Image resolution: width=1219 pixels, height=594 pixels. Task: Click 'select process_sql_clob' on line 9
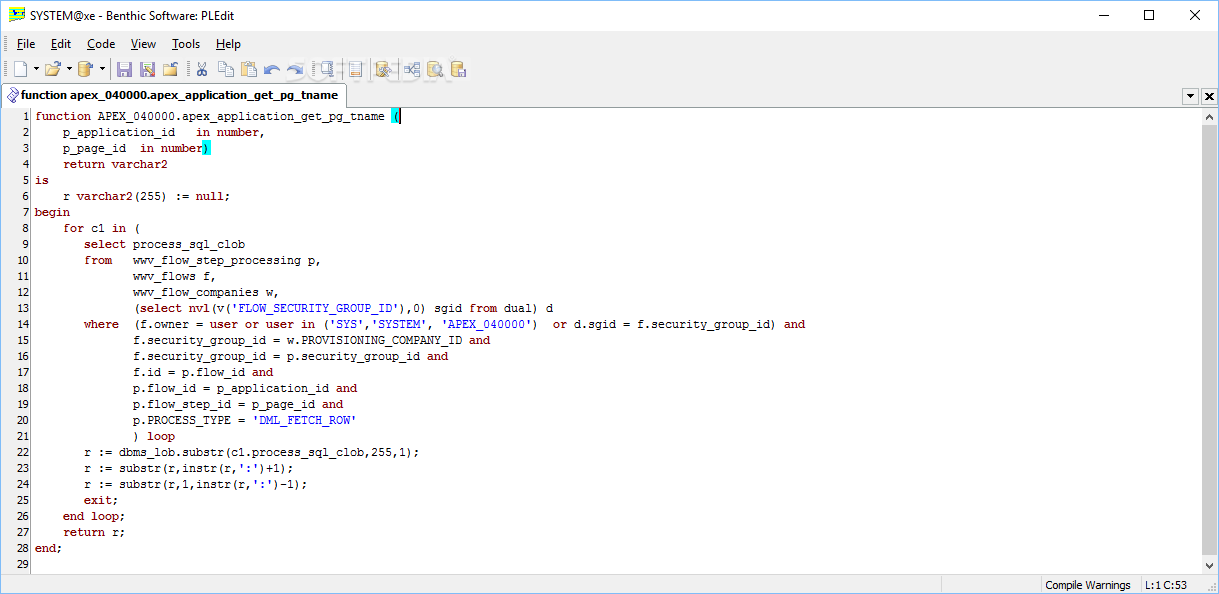coord(164,244)
